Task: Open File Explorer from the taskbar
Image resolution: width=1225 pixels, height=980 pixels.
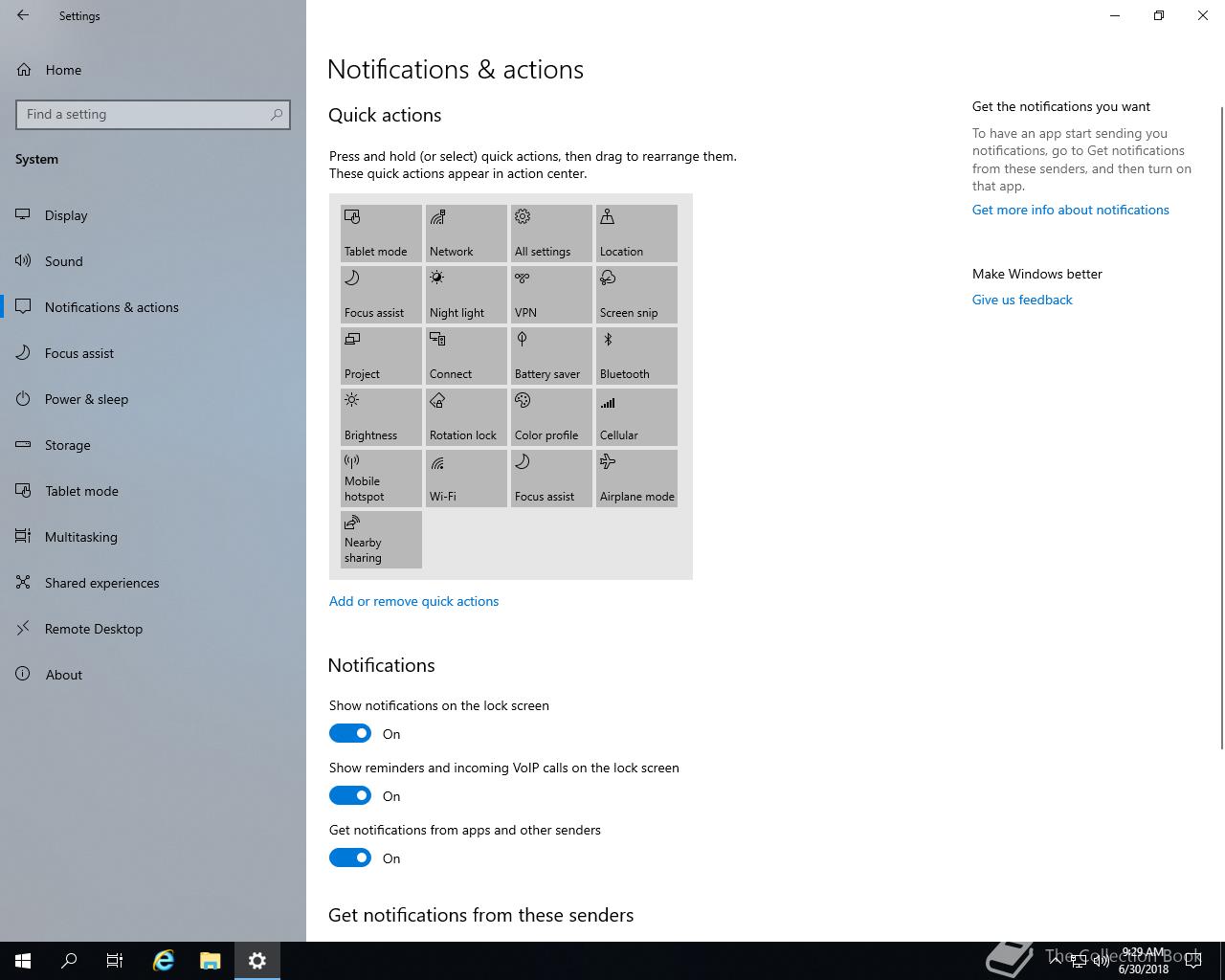Action: pos(211,961)
